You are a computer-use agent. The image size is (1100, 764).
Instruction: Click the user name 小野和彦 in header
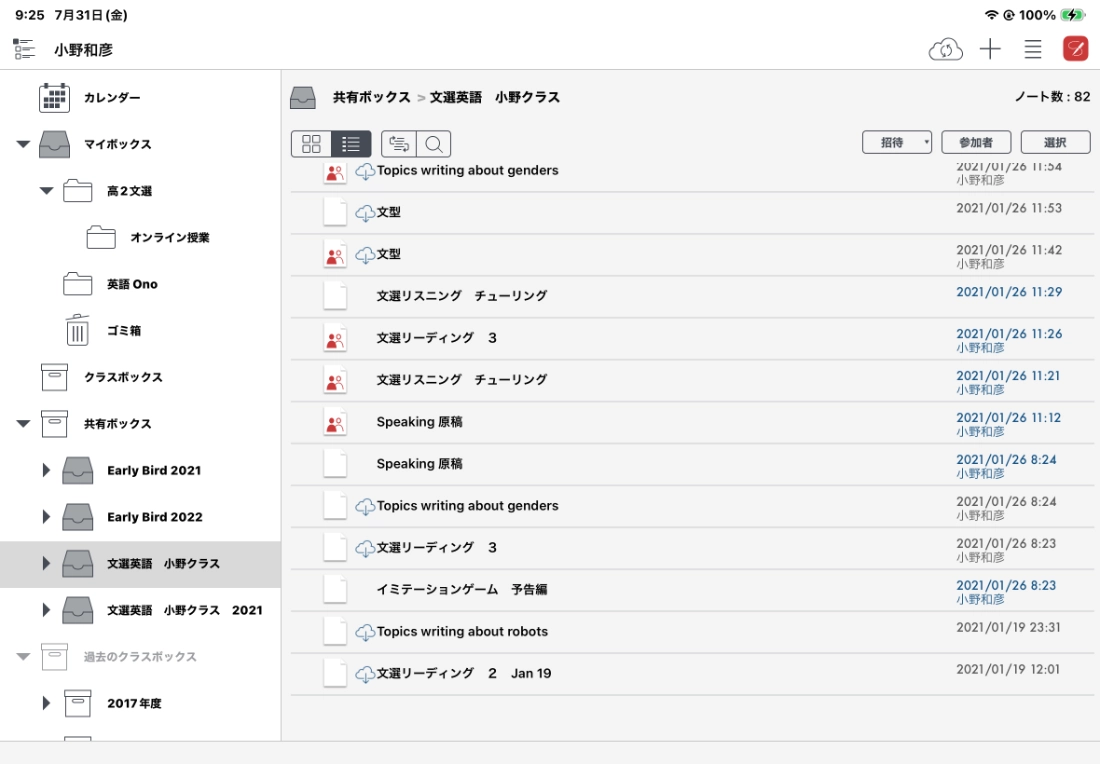pos(83,50)
